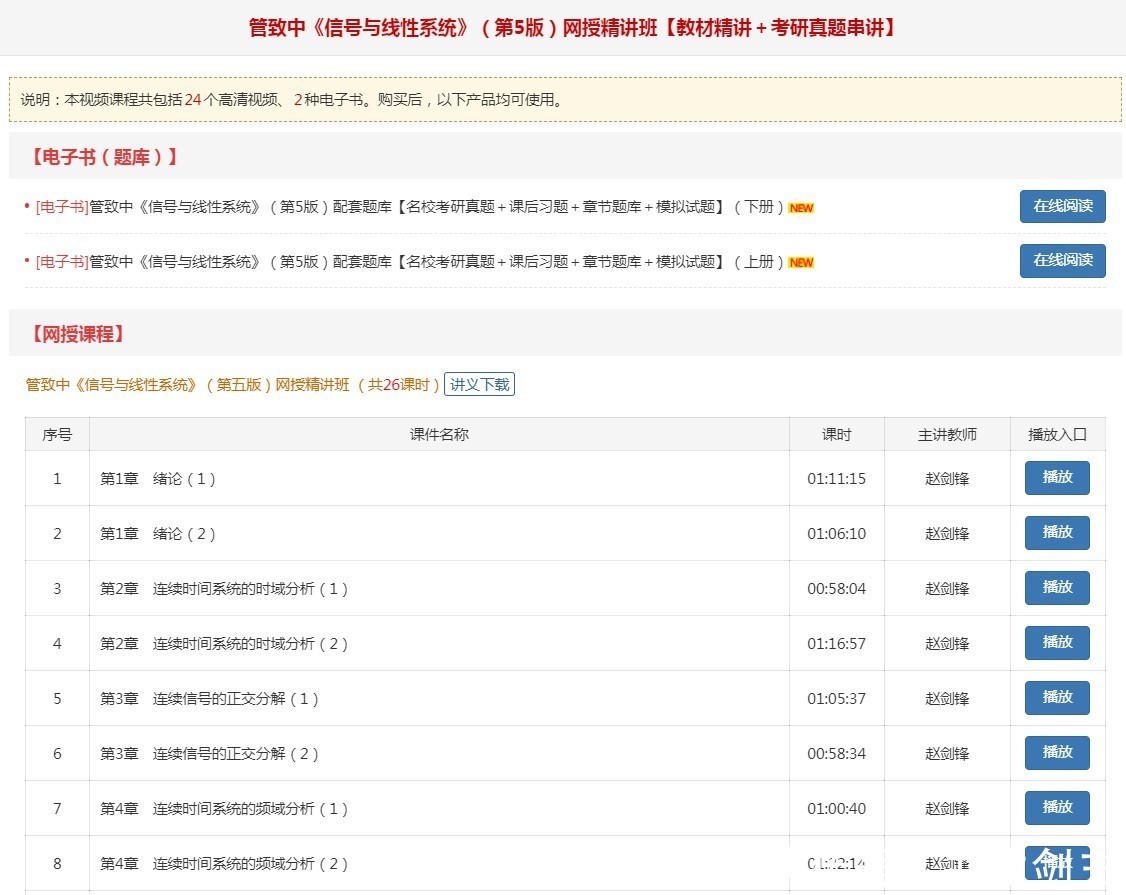Play 第4章 连续时间系统的频域分析（1）
The image size is (1126, 895).
pyautogui.click(x=1056, y=808)
